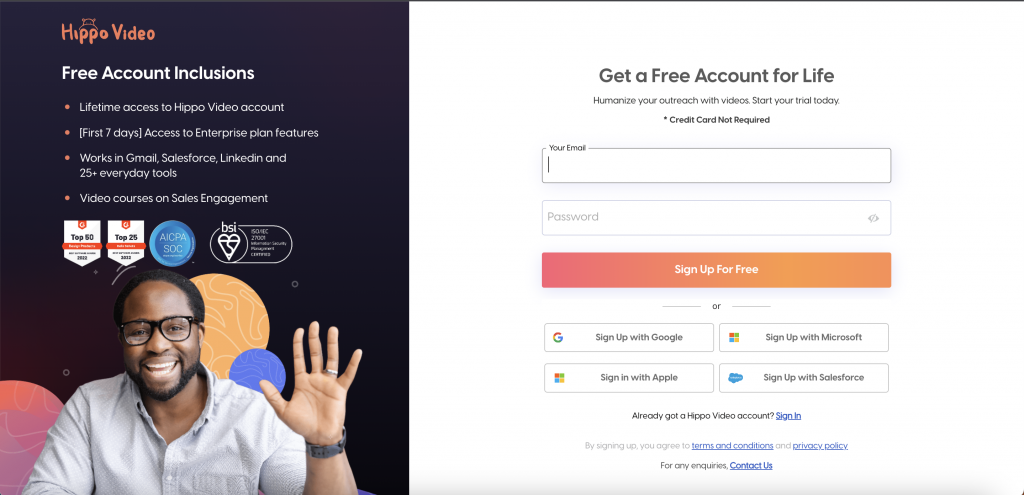Click the Salesforce cloud icon
This screenshot has height=495, width=1024.
pyautogui.click(x=735, y=377)
